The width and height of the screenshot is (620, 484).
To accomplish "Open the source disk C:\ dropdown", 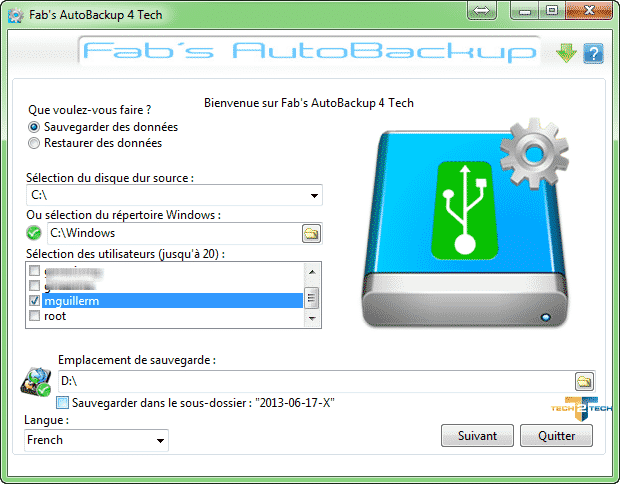I will click(x=174, y=195).
